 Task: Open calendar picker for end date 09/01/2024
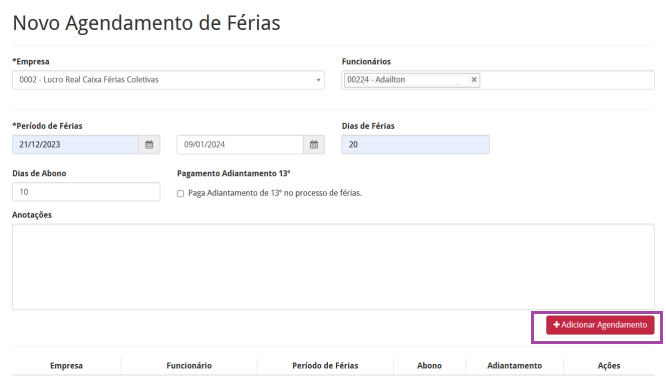pyautogui.click(x=314, y=144)
